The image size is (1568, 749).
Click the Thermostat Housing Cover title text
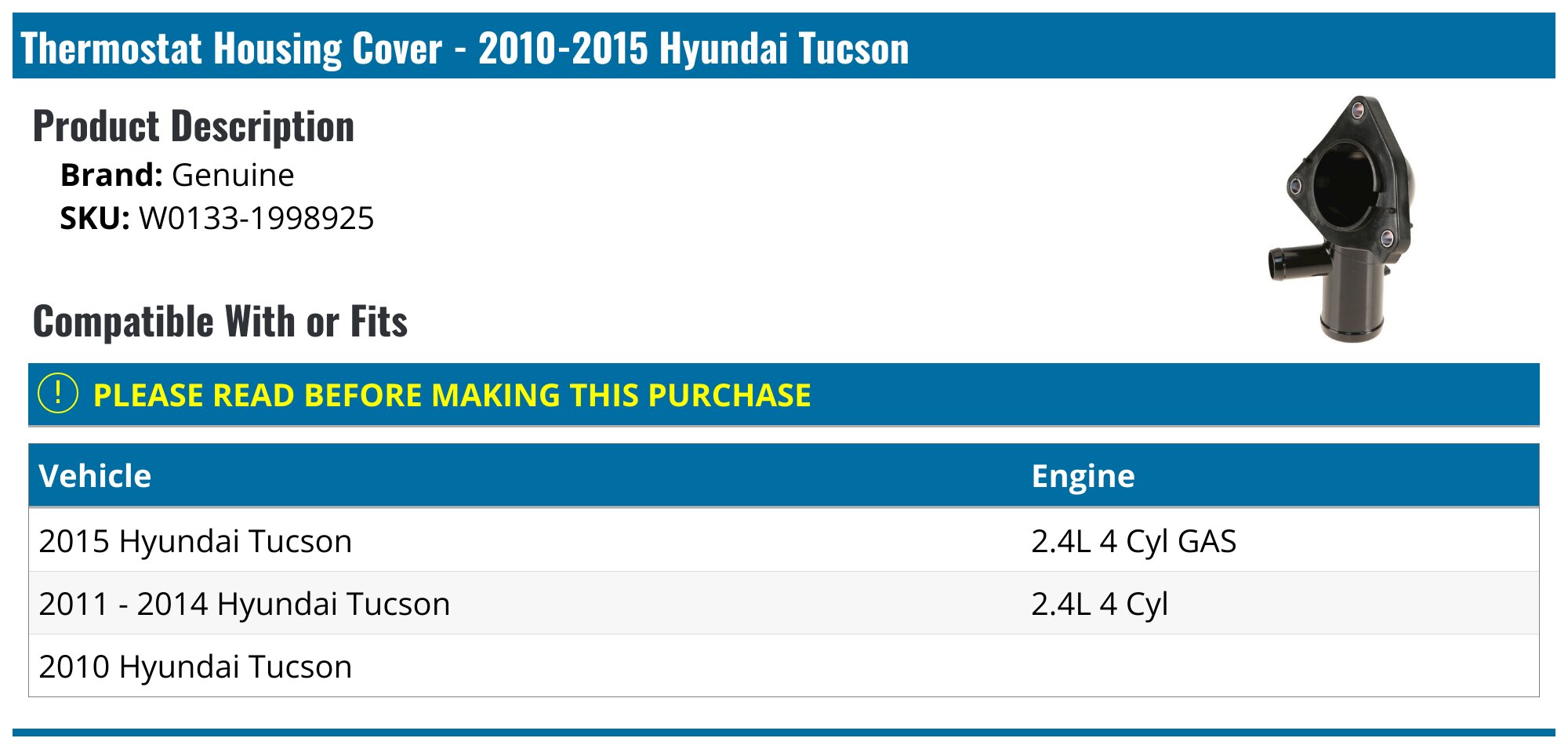click(x=231, y=49)
